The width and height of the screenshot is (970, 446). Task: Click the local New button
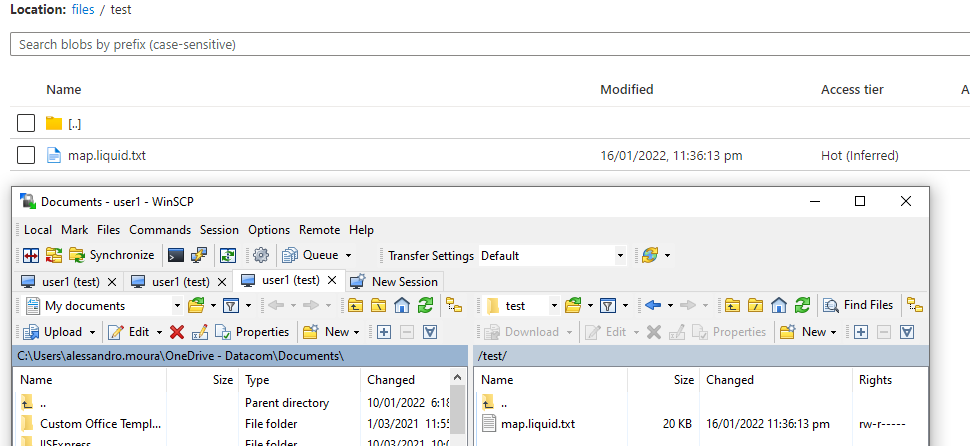tap(327, 332)
